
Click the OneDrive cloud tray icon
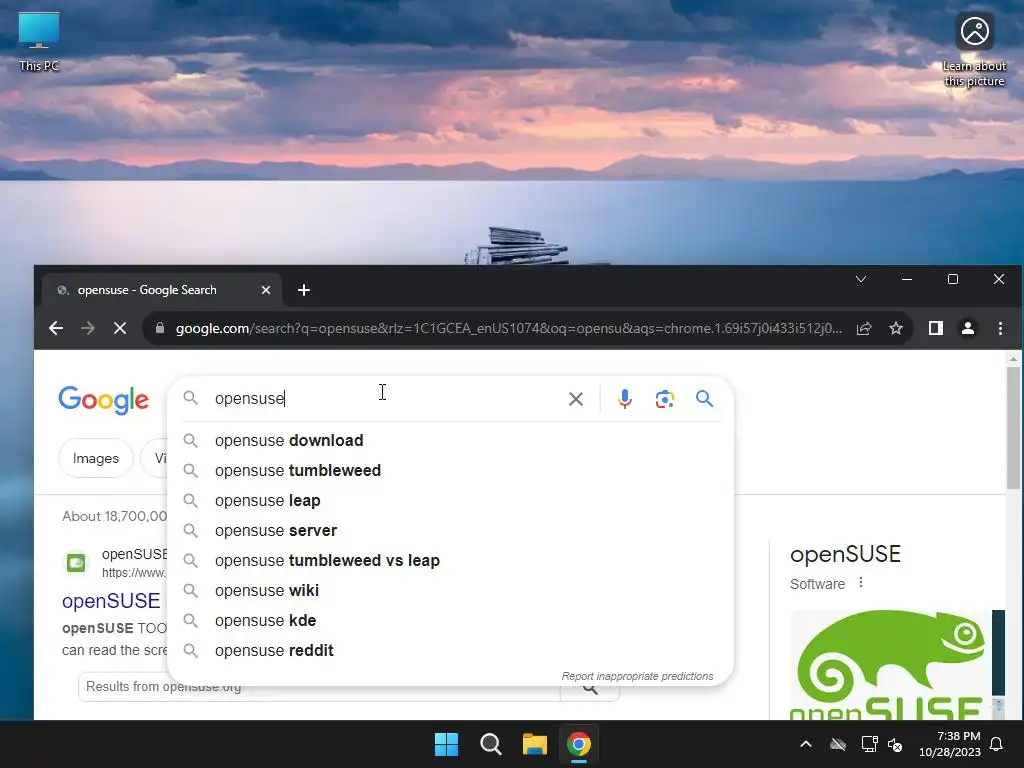coord(838,744)
